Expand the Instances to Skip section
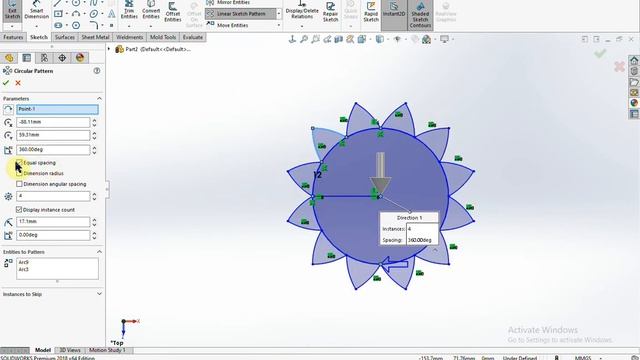This screenshot has height=360, width=640. (x=99, y=294)
